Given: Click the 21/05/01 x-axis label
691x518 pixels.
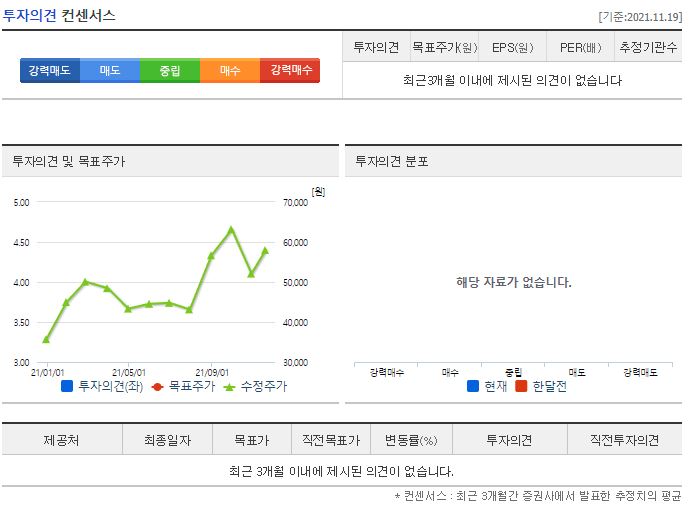Looking at the screenshot, I should (129, 373).
